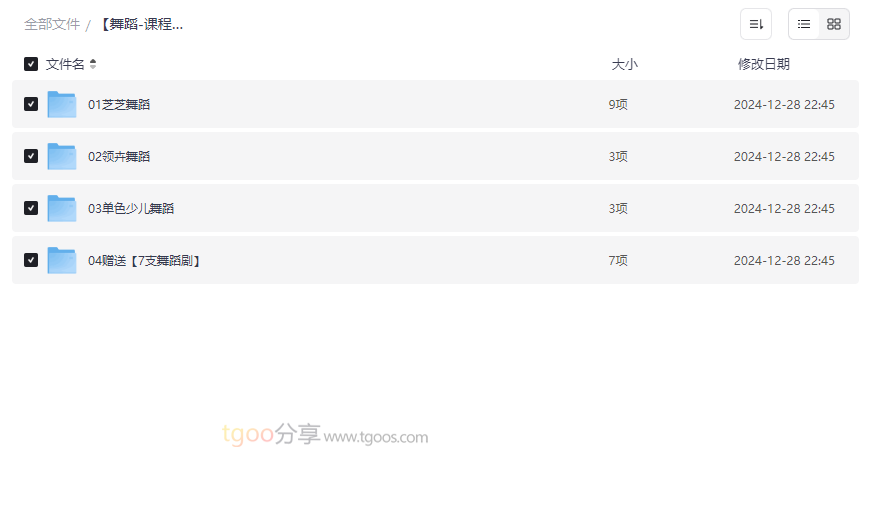This screenshot has width=874, height=514.
Task: Uncheck the 01芝芝舞蹈 row checkbox
Action: click(31, 104)
